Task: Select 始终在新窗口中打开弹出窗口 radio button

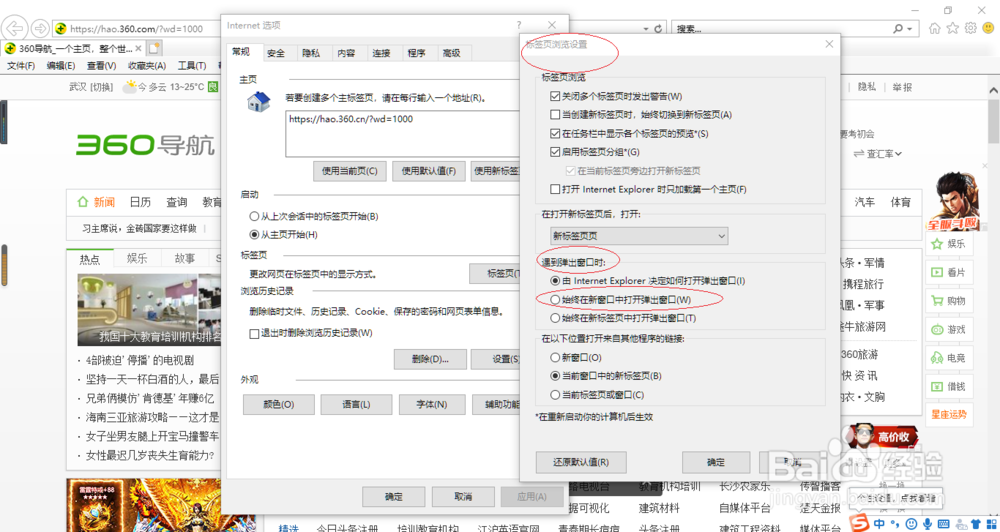Action: (554, 299)
